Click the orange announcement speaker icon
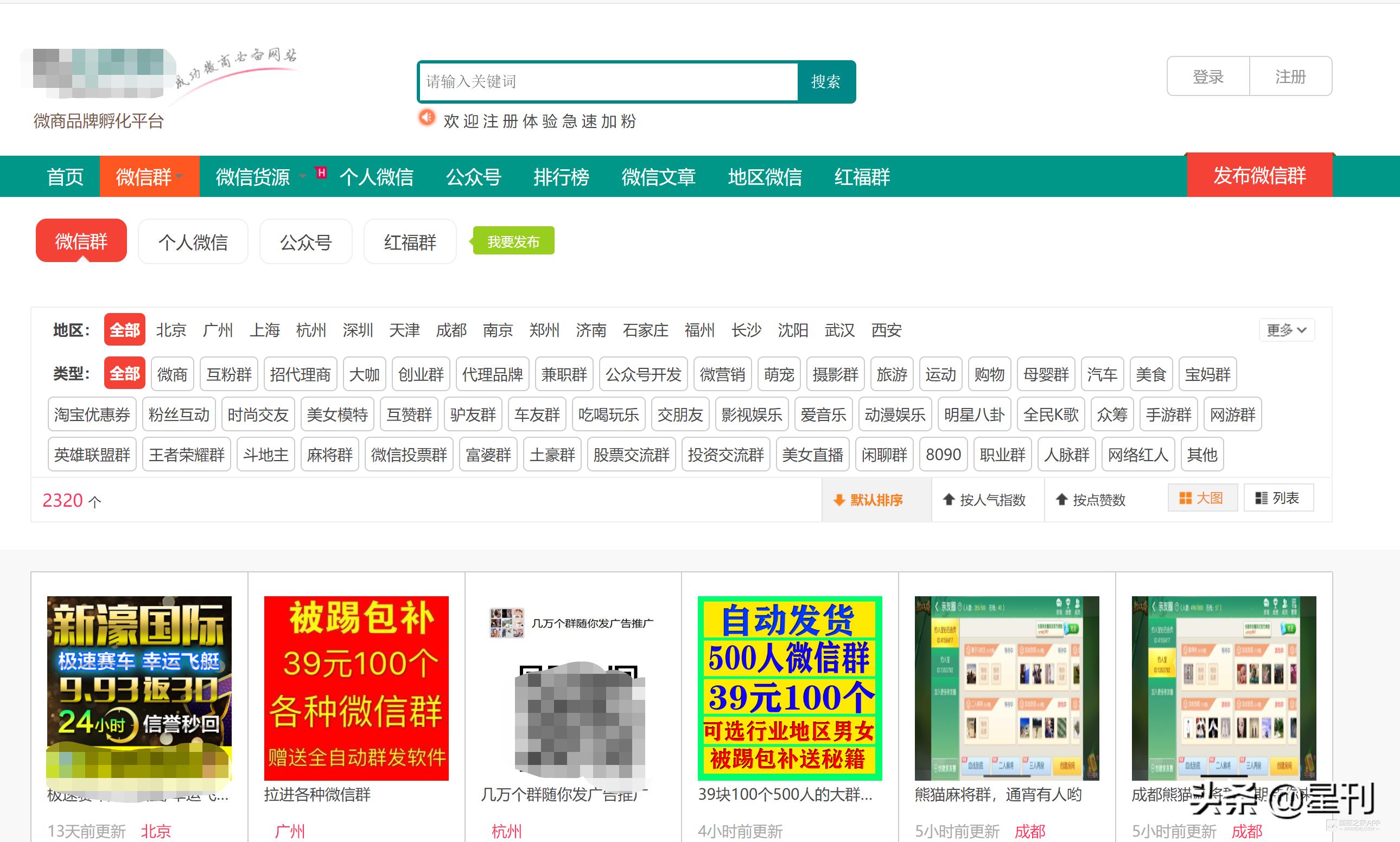This screenshot has height=842, width=1400. [427, 119]
